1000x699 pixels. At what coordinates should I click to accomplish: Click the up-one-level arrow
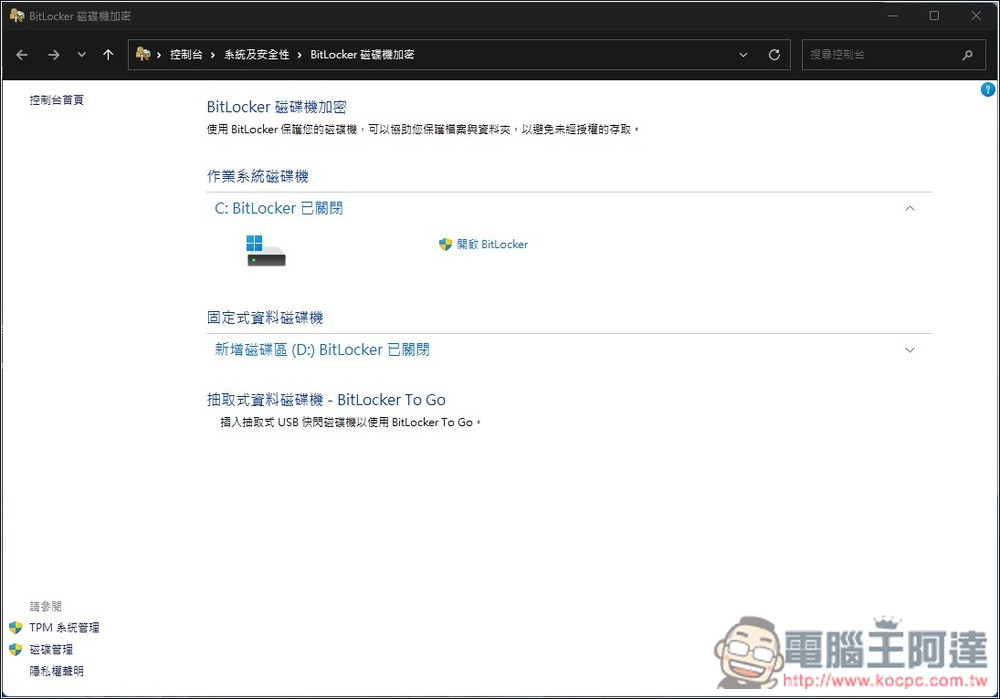tap(108, 55)
